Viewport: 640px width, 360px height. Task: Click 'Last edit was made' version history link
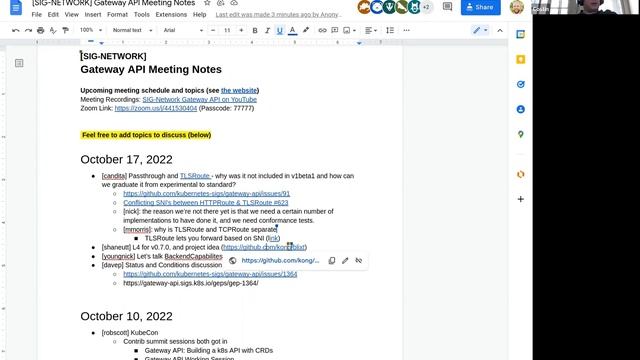point(279,14)
